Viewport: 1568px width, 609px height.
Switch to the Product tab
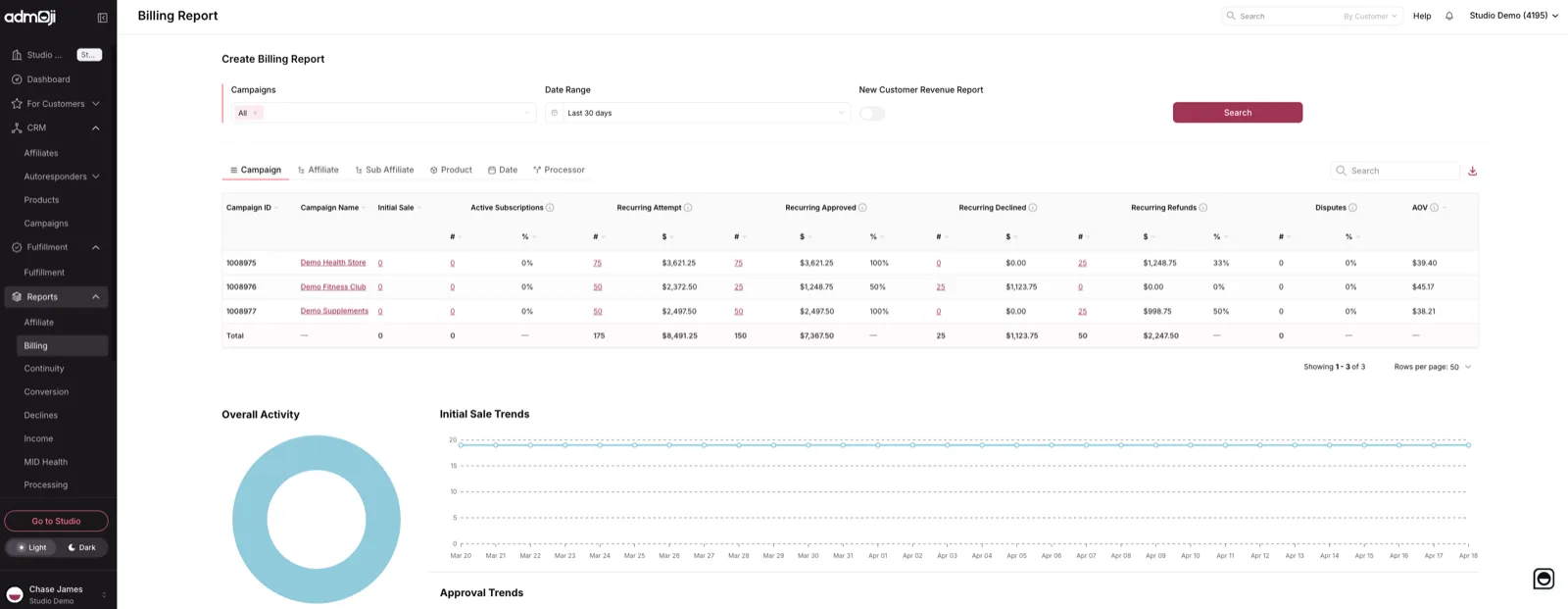click(451, 170)
